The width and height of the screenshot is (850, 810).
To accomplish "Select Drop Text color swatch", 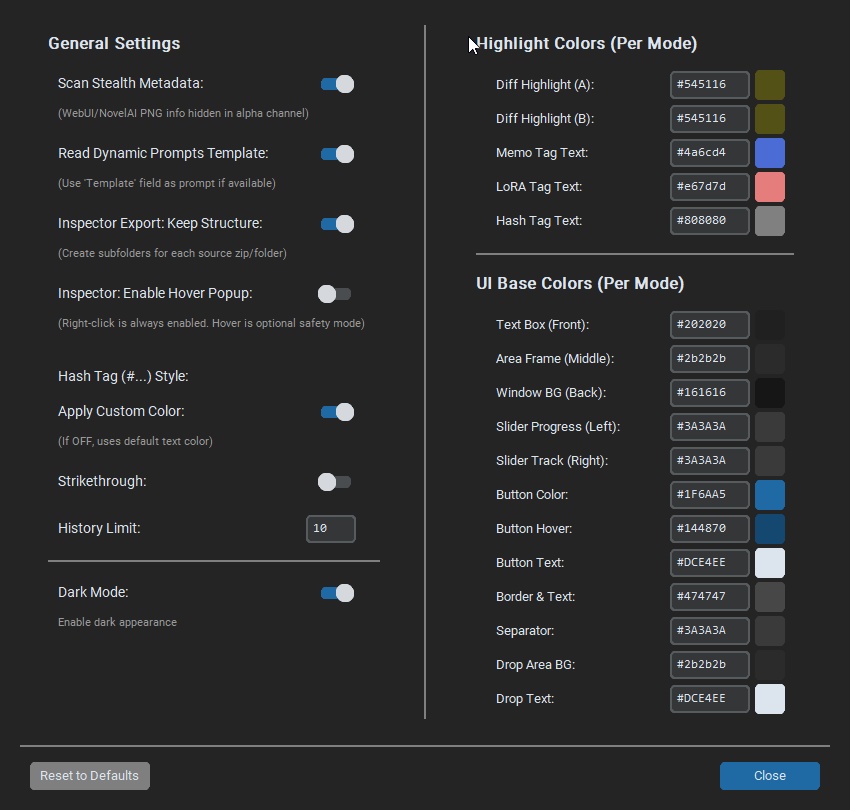I will pyautogui.click(x=769, y=699).
